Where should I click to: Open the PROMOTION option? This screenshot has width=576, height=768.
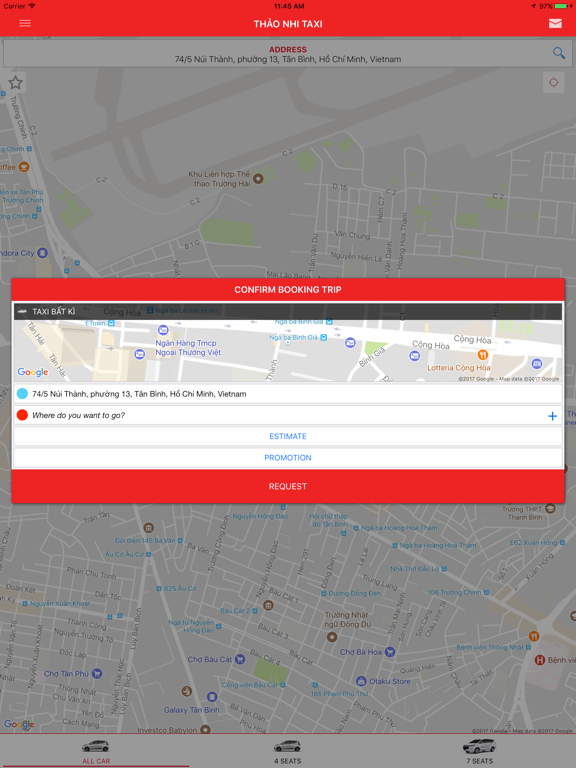click(x=288, y=457)
